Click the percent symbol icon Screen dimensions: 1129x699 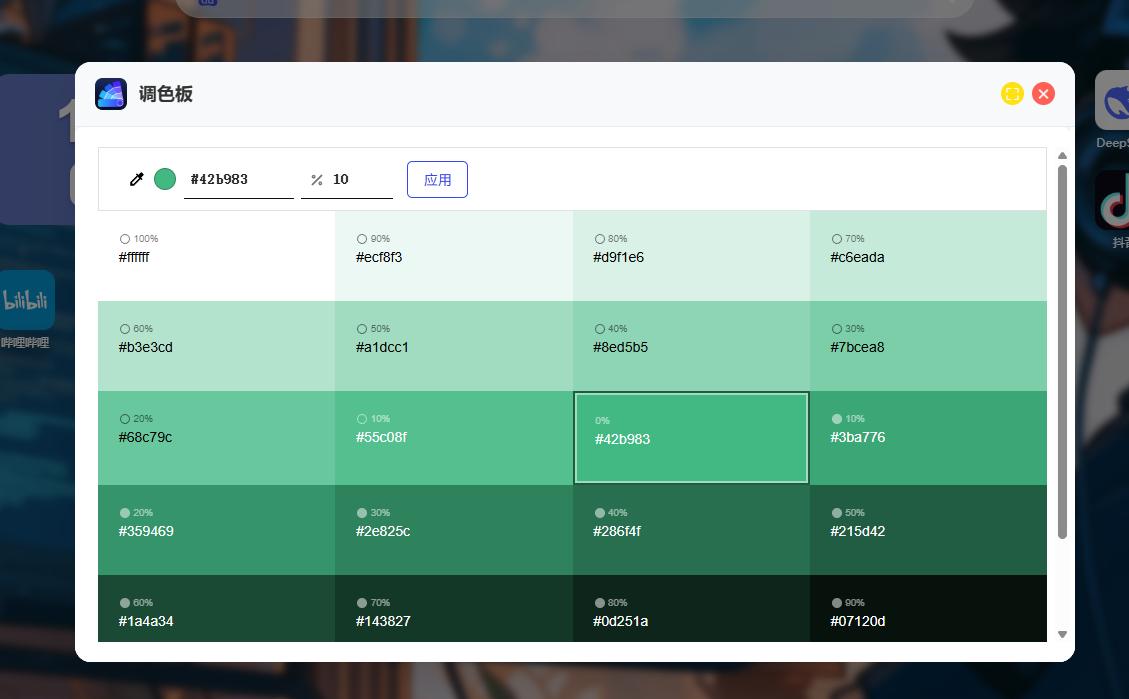click(317, 180)
